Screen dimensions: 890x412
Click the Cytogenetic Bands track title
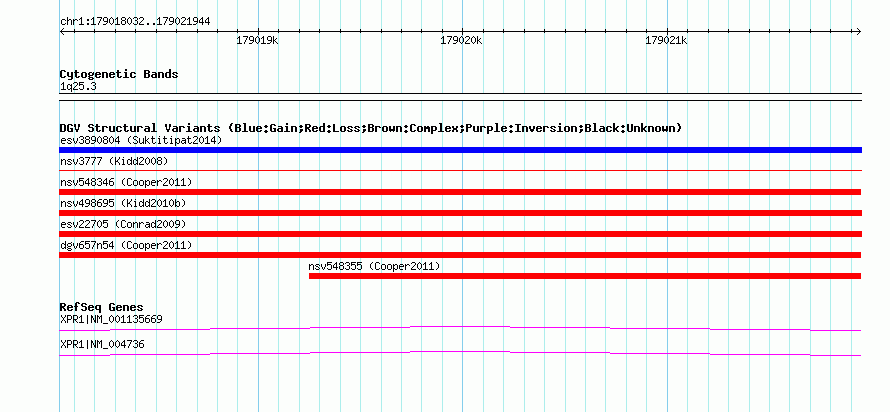[119, 74]
